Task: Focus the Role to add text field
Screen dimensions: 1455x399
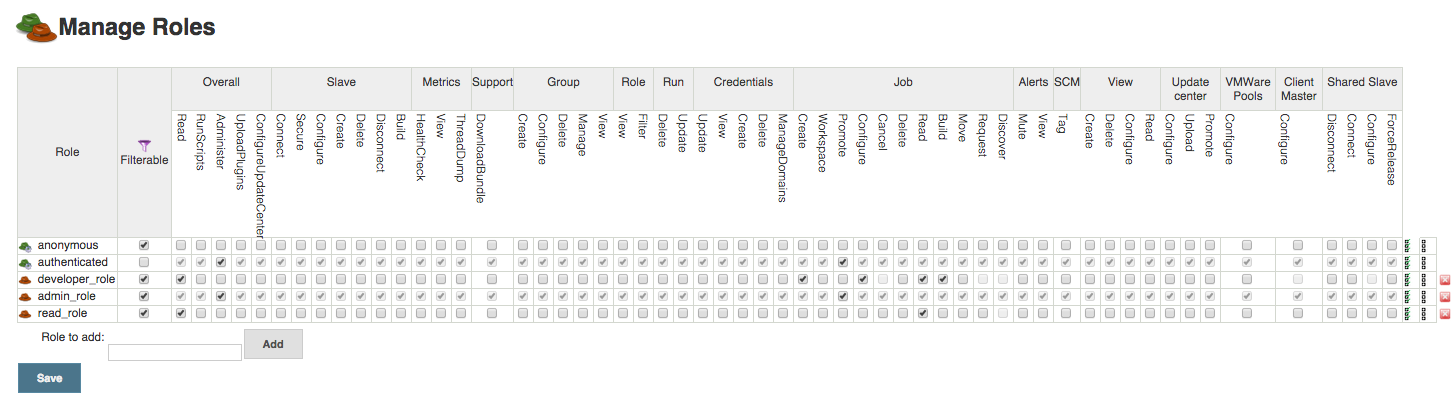Action: coord(175,352)
